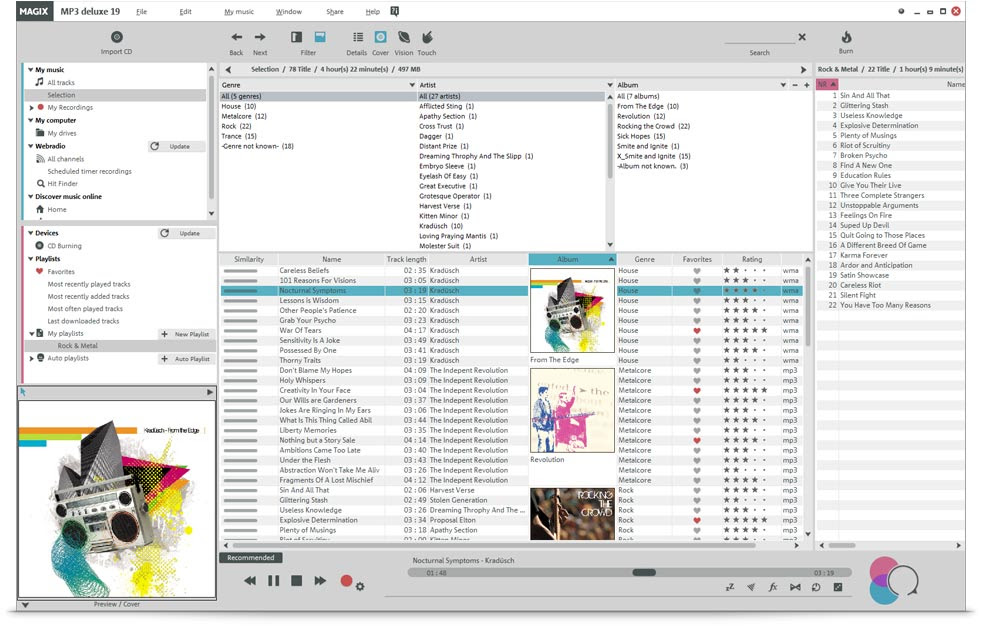Expand the My Recordings tree item
The height and width of the screenshot is (630, 982).
tap(31, 108)
